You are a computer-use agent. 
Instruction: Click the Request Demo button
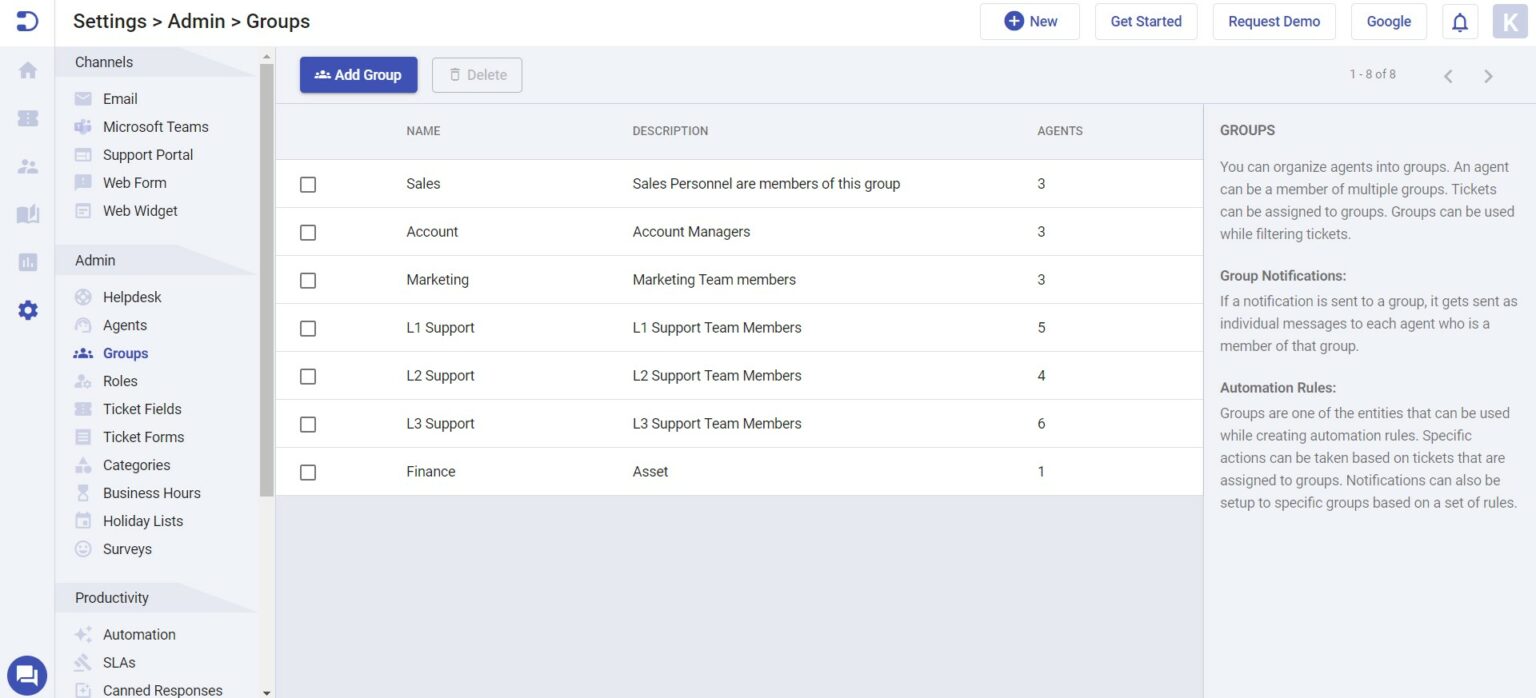click(x=1274, y=21)
